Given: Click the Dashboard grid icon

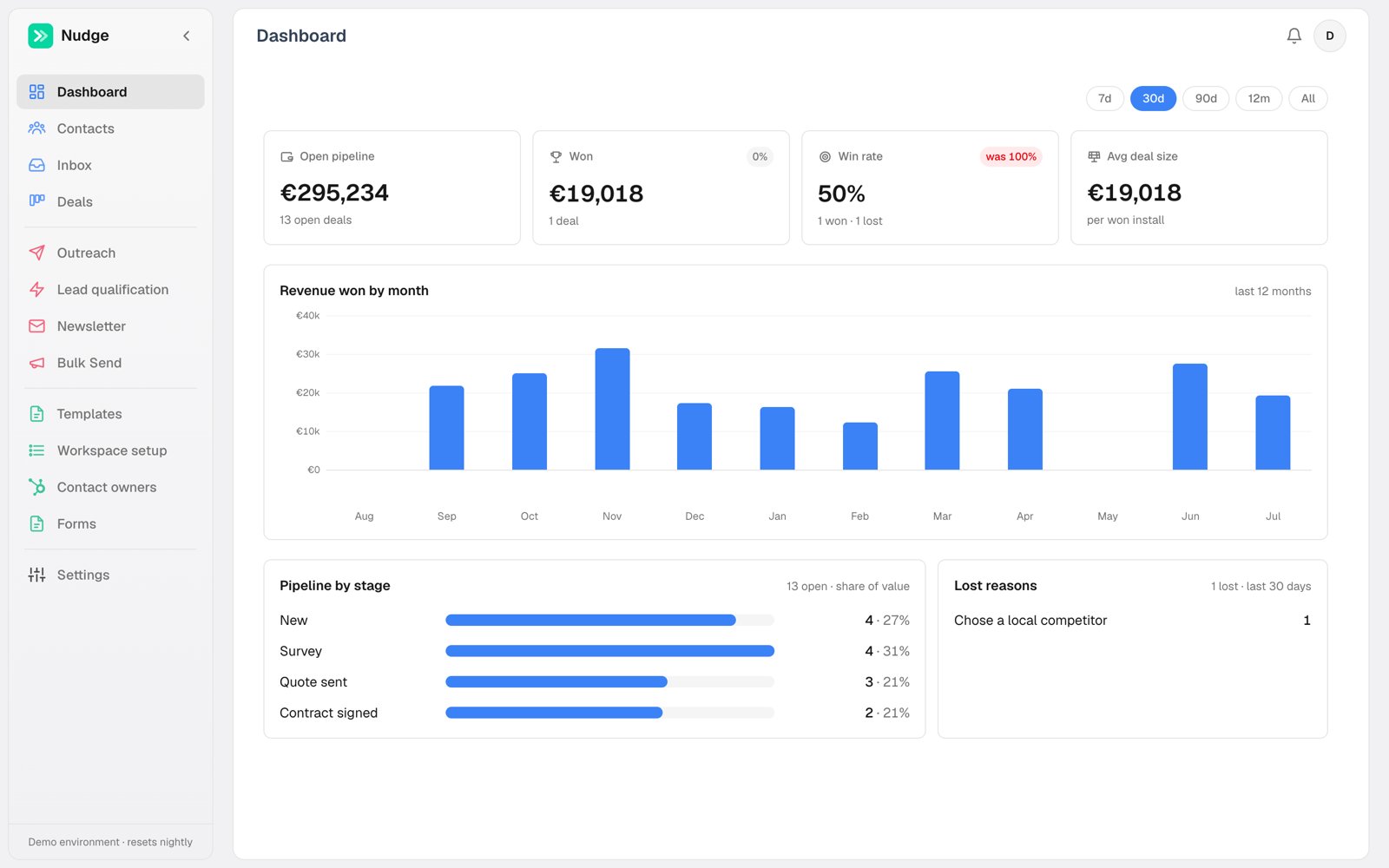Looking at the screenshot, I should (x=36, y=92).
